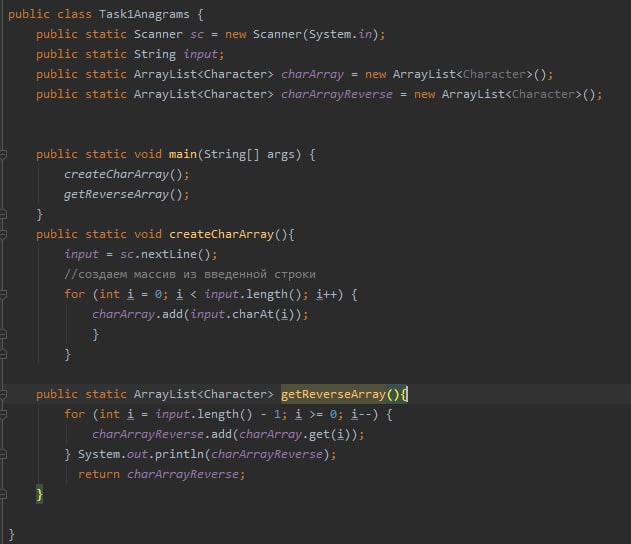Click 'println' in System.out.println statement

(x=179, y=454)
